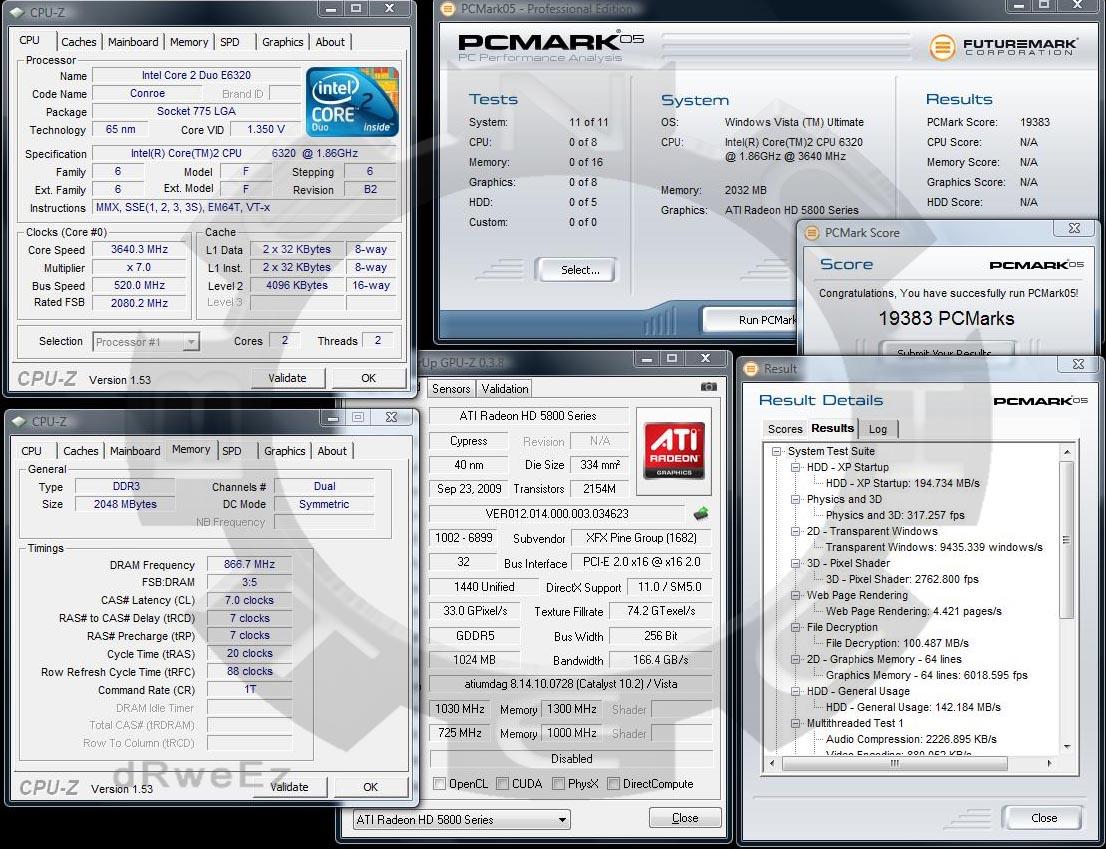Enable the PhysX checkbox
This screenshot has width=1106, height=849.
tap(558, 783)
